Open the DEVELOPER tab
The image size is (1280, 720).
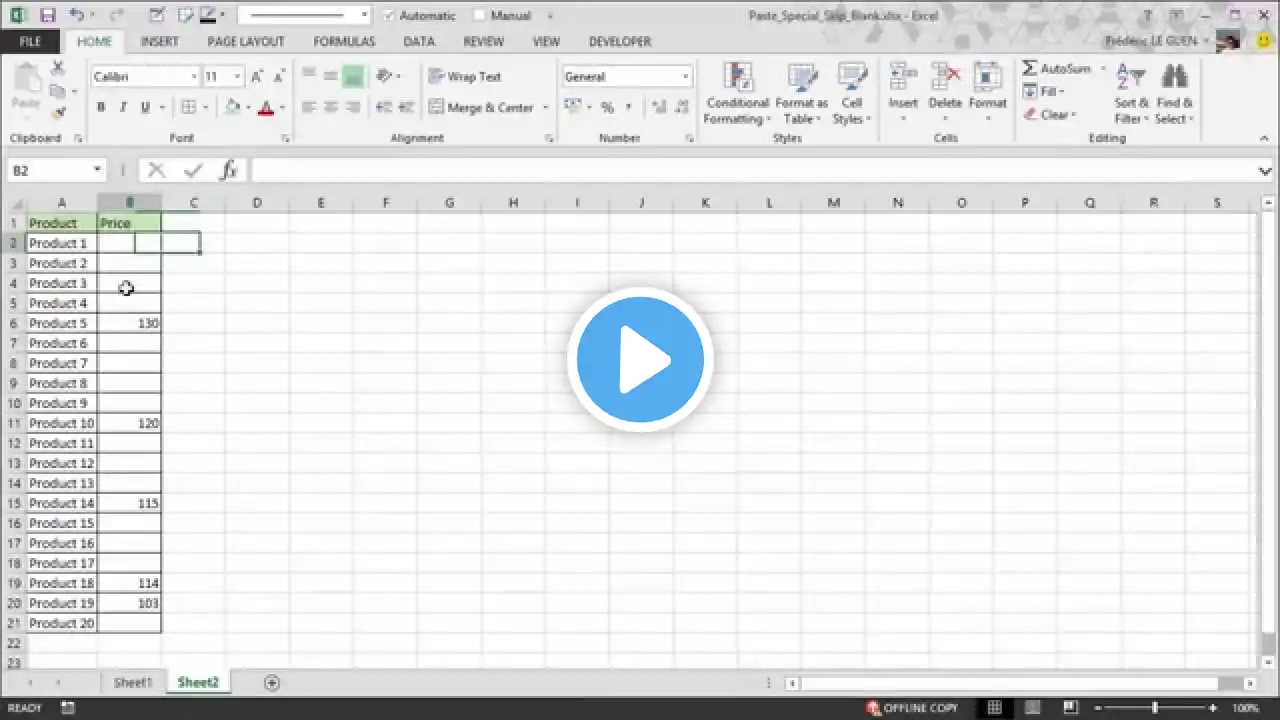[x=620, y=42]
